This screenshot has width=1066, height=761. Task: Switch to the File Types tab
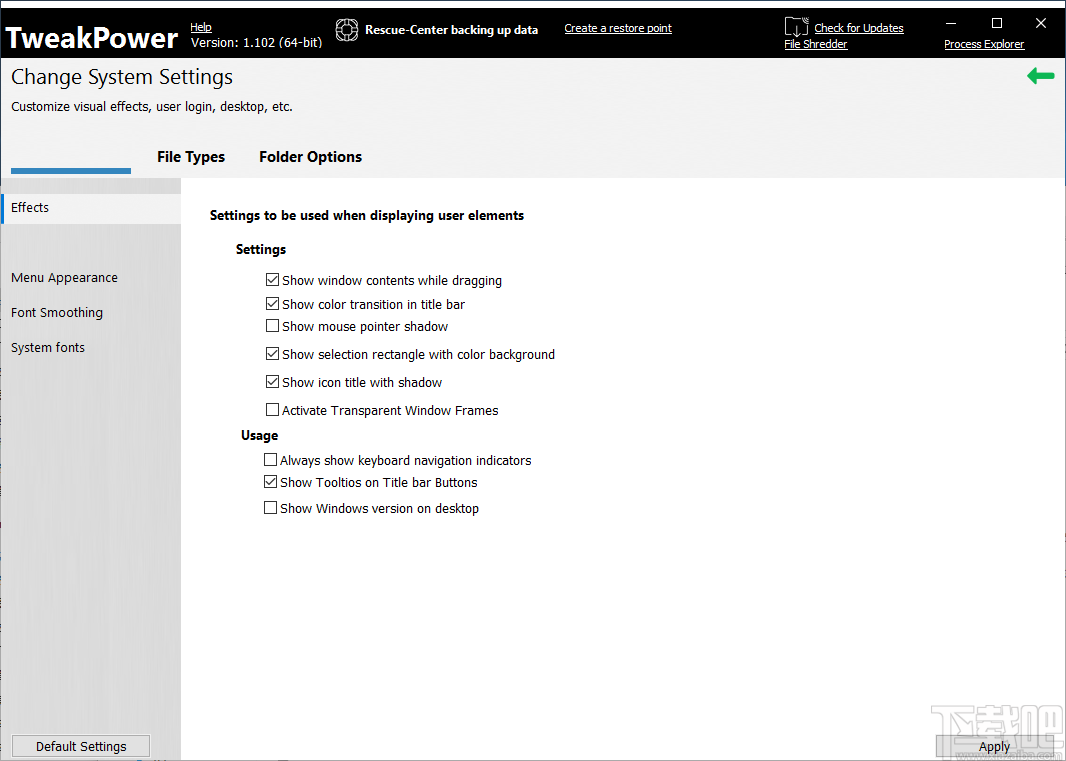pyautogui.click(x=191, y=157)
